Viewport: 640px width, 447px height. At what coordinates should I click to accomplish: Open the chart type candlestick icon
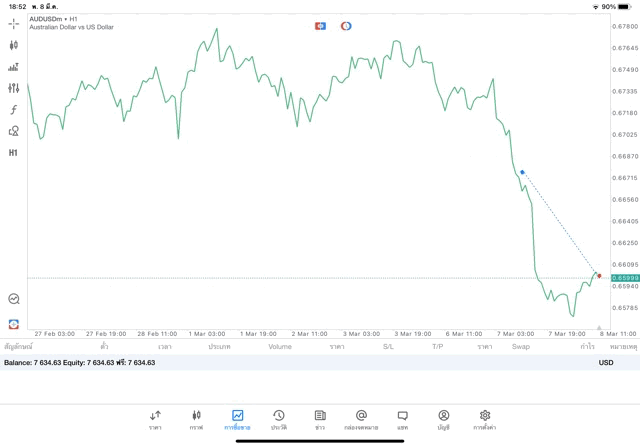[x=13, y=45]
